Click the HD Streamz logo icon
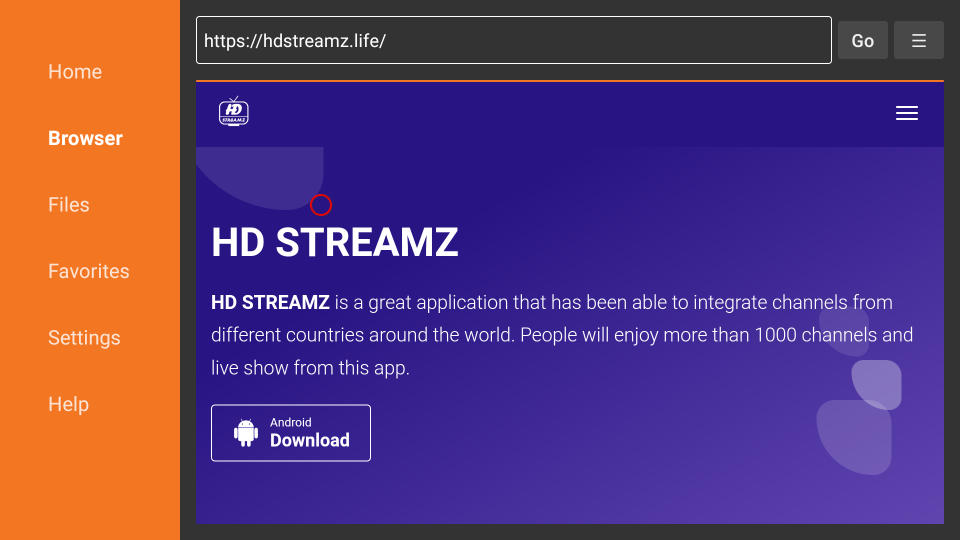Image resolution: width=960 pixels, height=540 pixels. pos(234,111)
